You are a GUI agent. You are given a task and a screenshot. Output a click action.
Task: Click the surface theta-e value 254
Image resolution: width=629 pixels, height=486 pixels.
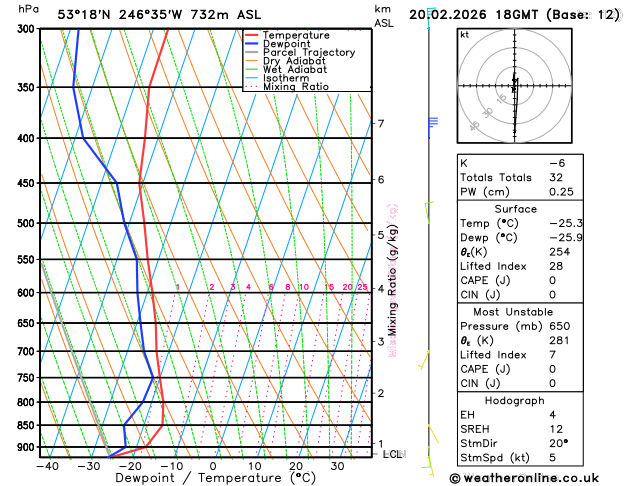(560, 252)
